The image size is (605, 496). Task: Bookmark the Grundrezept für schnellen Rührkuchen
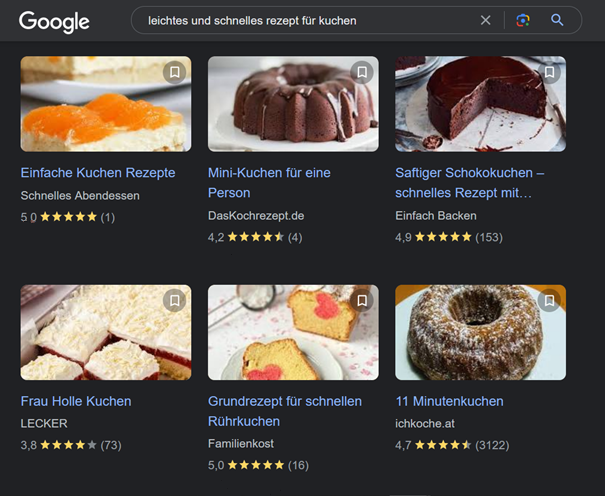click(x=362, y=300)
